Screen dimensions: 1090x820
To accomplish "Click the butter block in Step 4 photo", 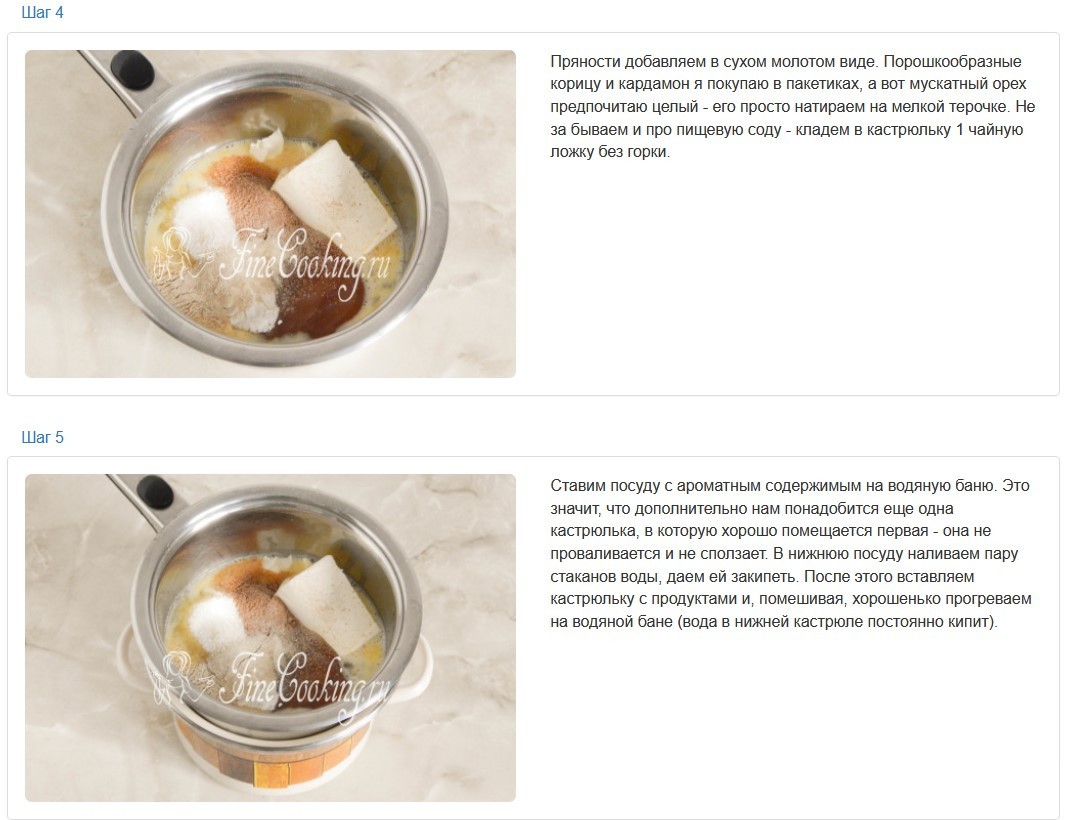I will point(334,199).
